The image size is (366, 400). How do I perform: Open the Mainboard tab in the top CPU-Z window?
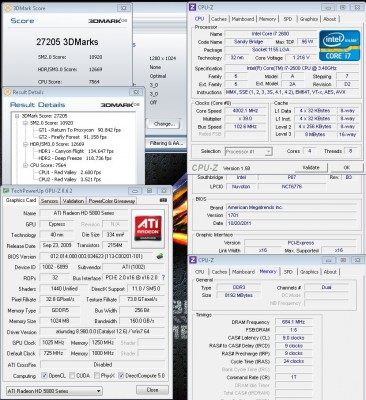click(x=243, y=19)
